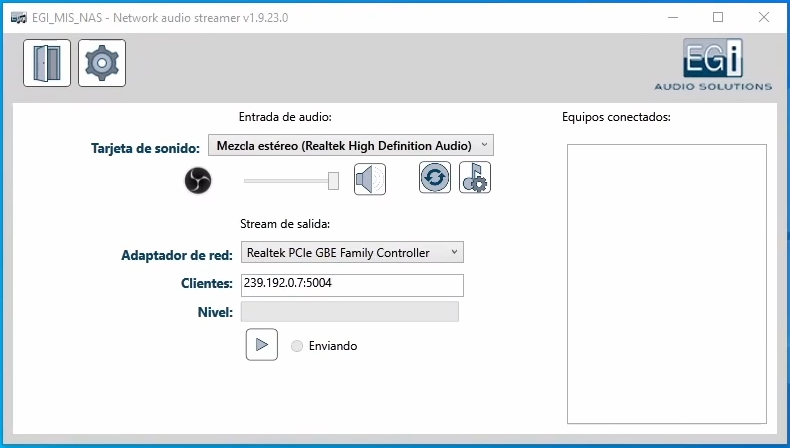This screenshot has height=448, width=790.
Task: Click the EGi Audio Solutions logo
Action: pos(713,65)
